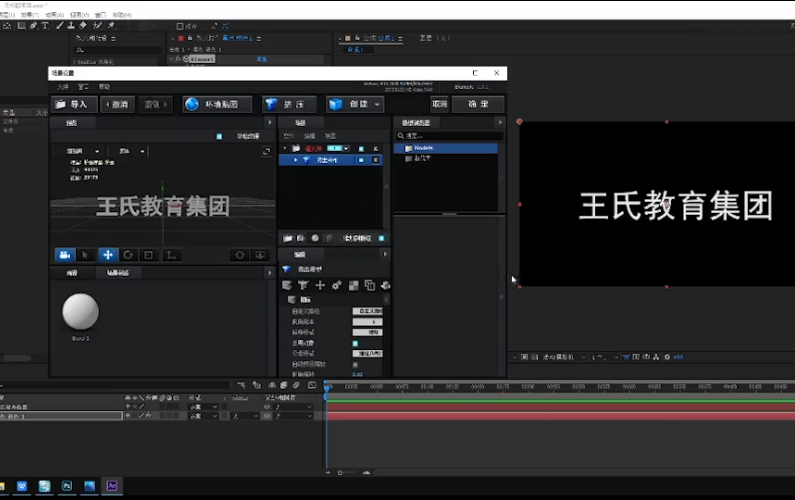Viewport: 795px width, 500px height.
Task: Open the 文件 file menu in scene panel
Action: 288,136
